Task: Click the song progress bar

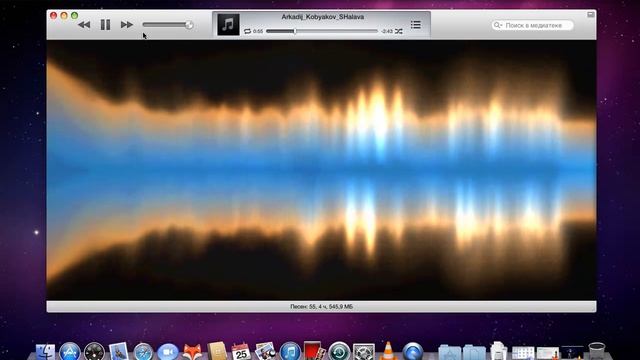Action: (x=322, y=31)
